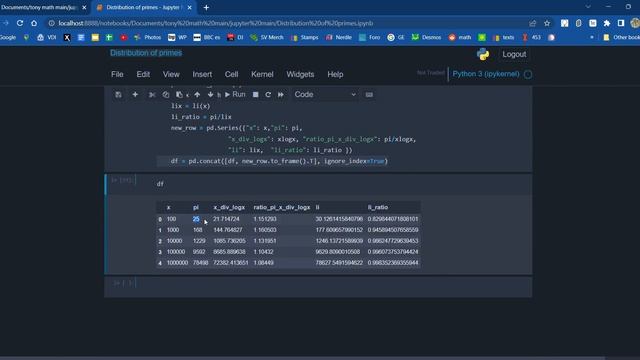Click the Python 3 (ipykernel) kernel name
Screen dimensions: 640x360
click(x=486, y=74)
